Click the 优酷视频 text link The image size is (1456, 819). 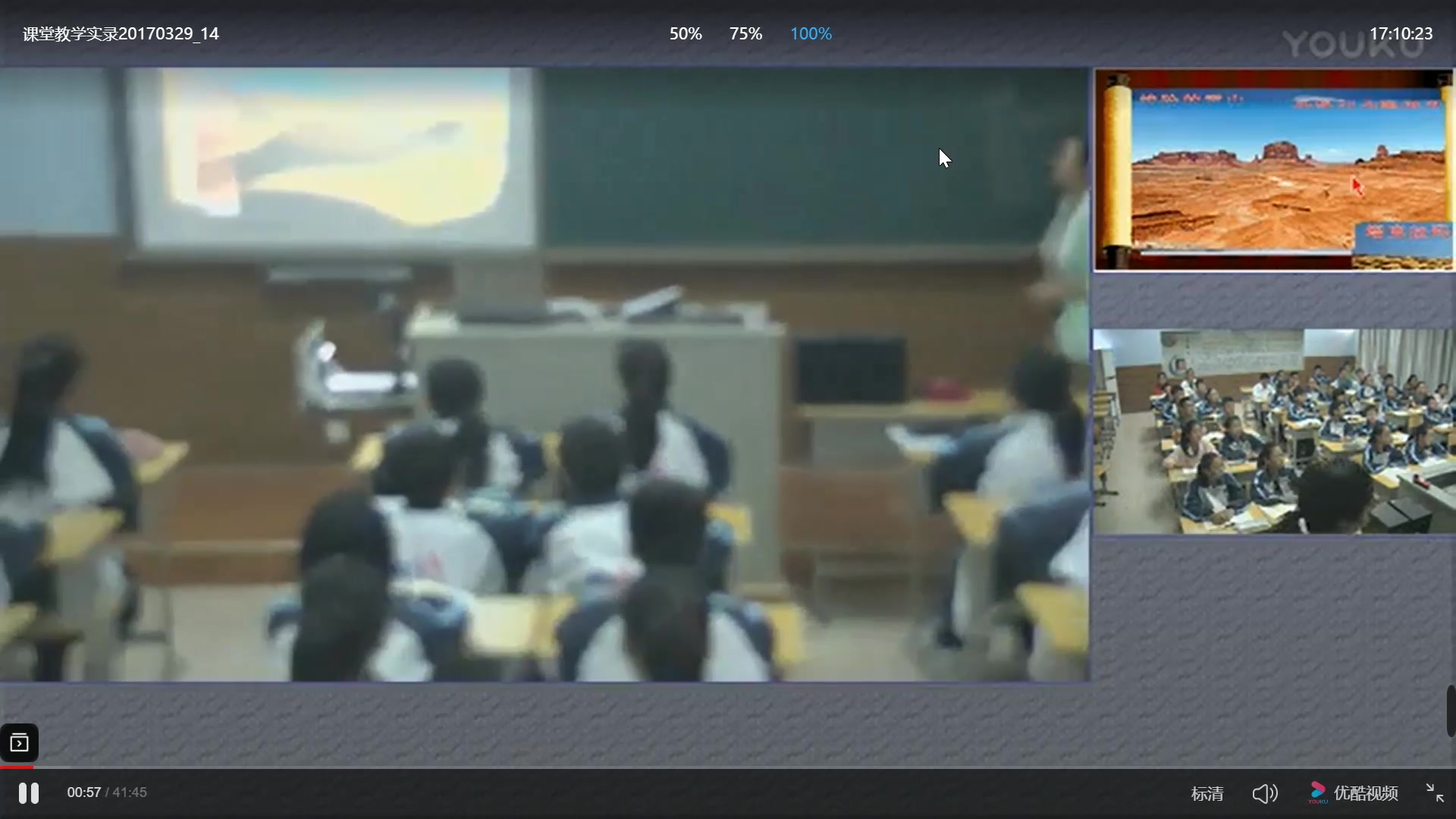tap(1365, 793)
